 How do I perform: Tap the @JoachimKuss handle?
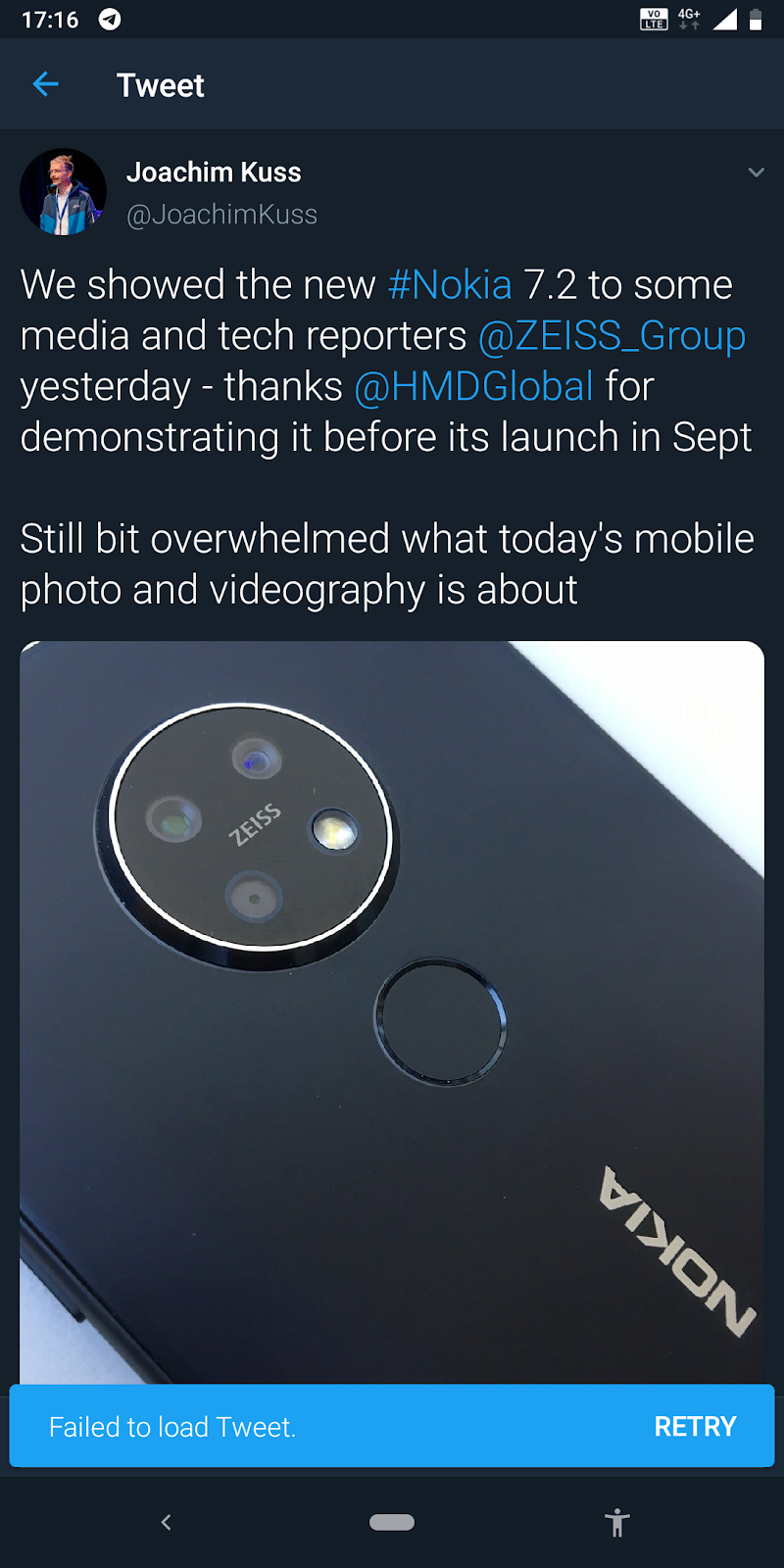point(221,215)
